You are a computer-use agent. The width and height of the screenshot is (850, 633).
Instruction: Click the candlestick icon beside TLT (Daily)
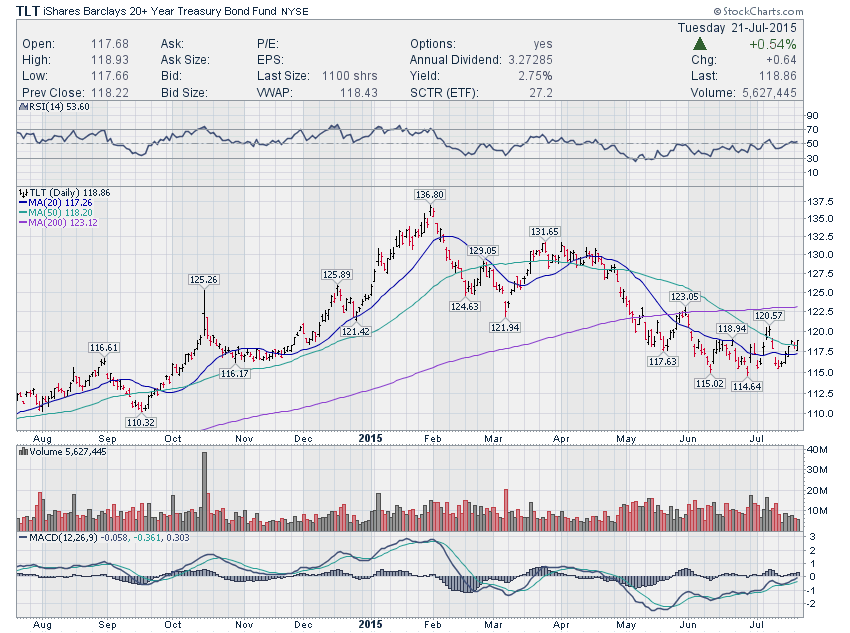pos(23,193)
